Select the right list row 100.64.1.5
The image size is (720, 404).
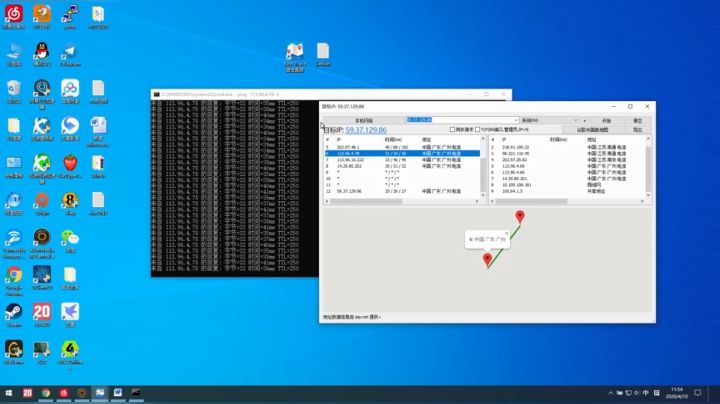click(567, 191)
